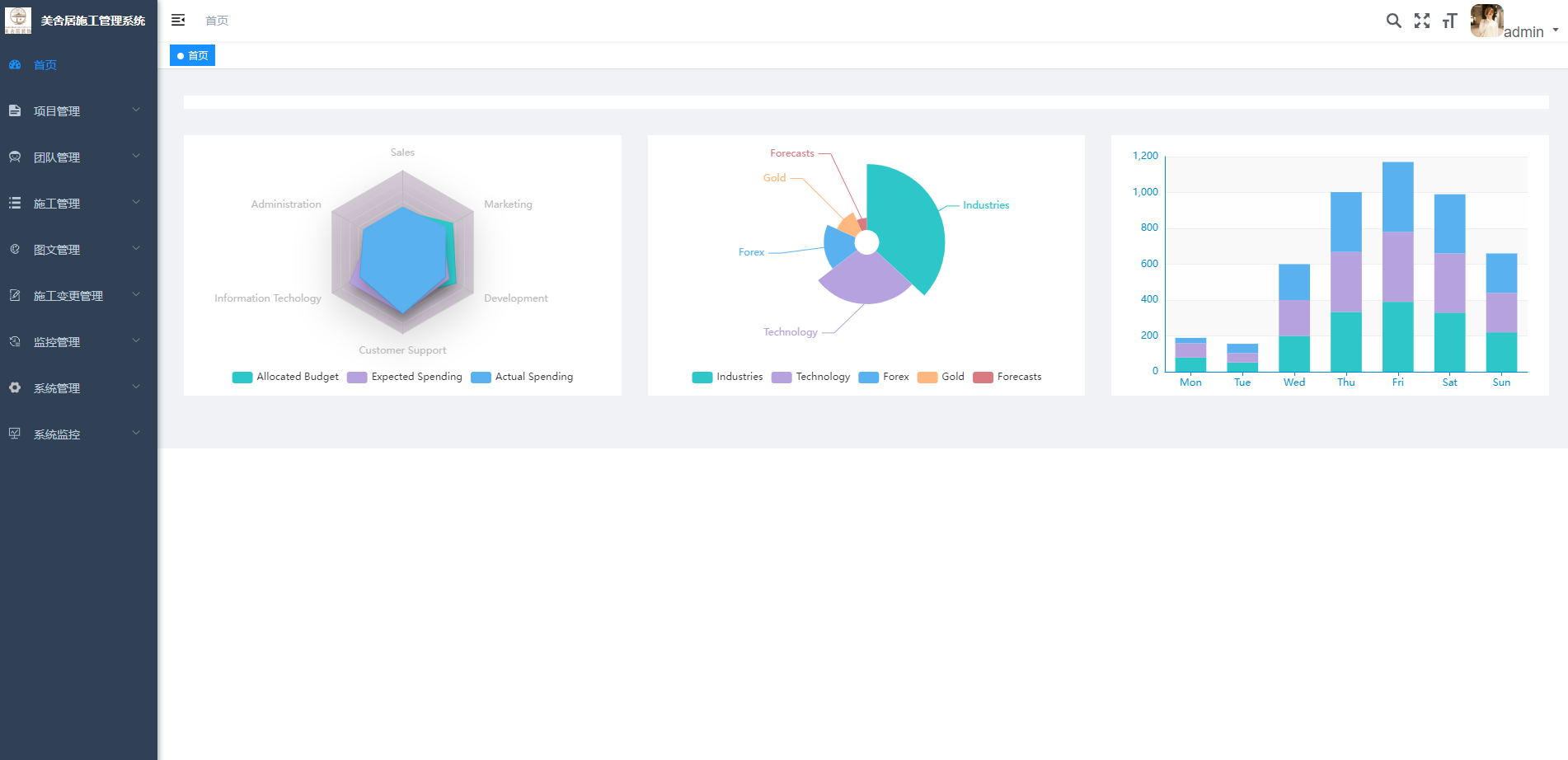Viewport: 1568px width, 760px height.
Task: Click the Industries pie label
Action: tap(986, 205)
